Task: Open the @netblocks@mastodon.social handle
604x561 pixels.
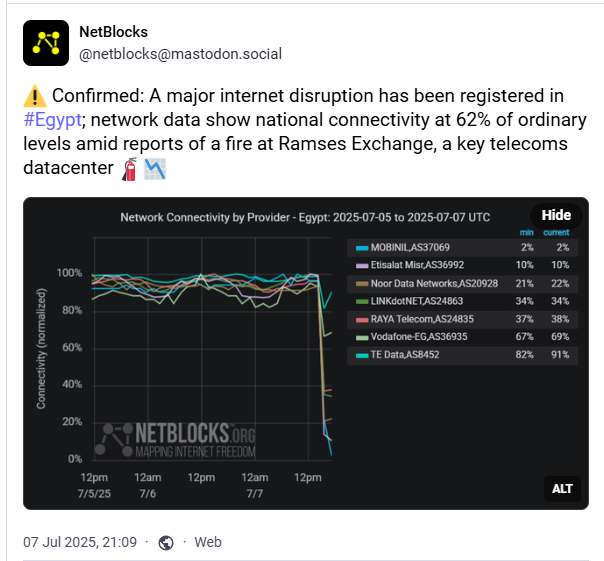Action: 180,54
